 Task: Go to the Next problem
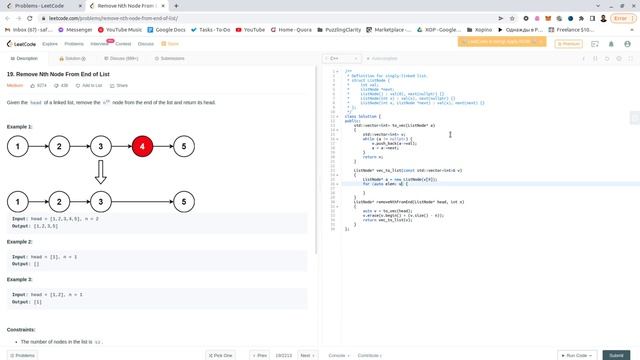(x=307, y=356)
